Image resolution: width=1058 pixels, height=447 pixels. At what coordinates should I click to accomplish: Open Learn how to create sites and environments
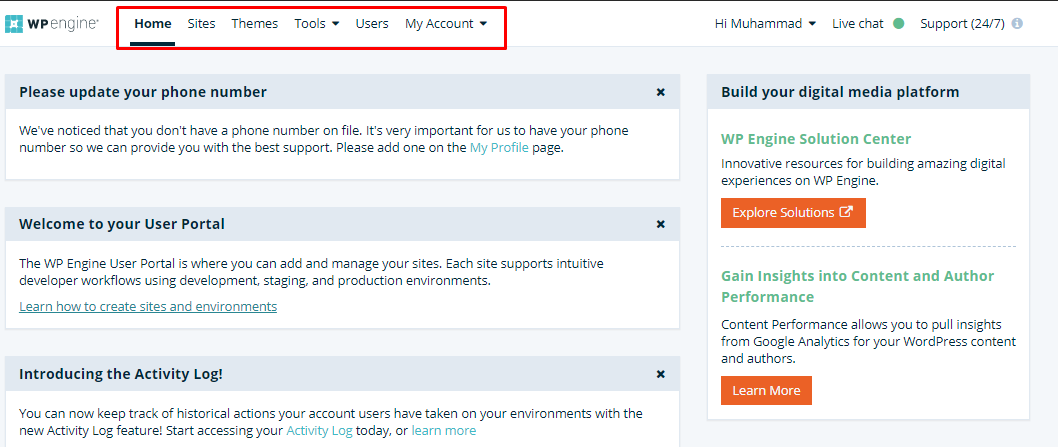[148, 307]
